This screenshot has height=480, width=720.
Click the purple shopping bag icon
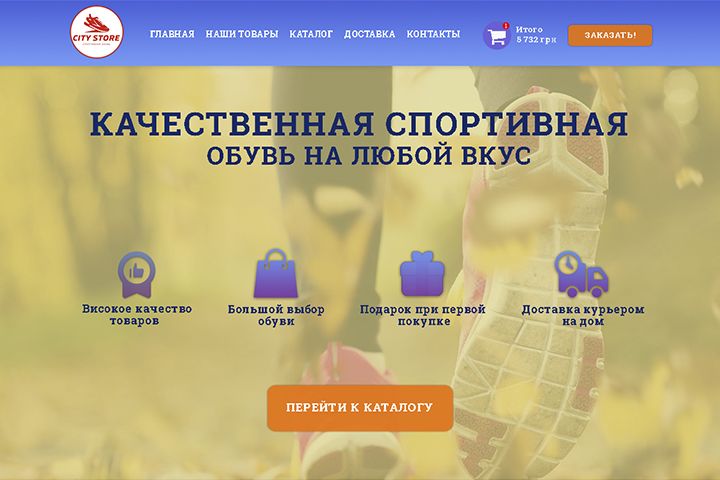pyautogui.click(x=276, y=274)
